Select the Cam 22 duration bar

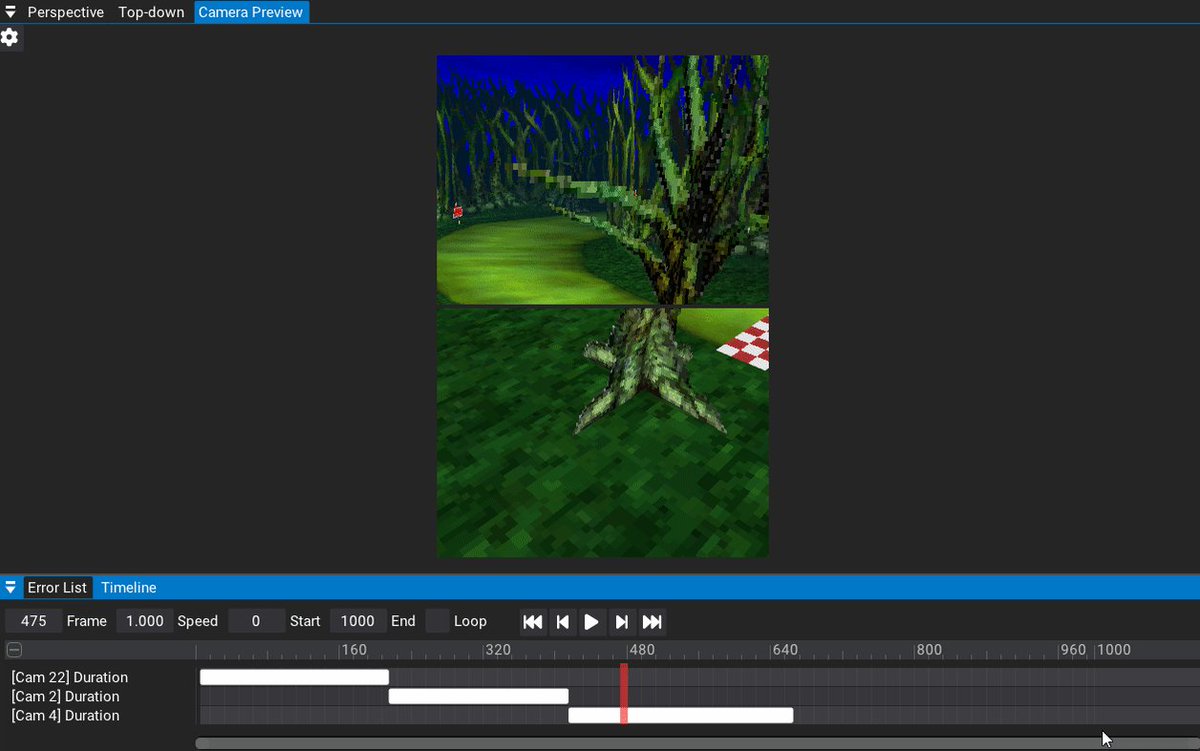click(294, 677)
